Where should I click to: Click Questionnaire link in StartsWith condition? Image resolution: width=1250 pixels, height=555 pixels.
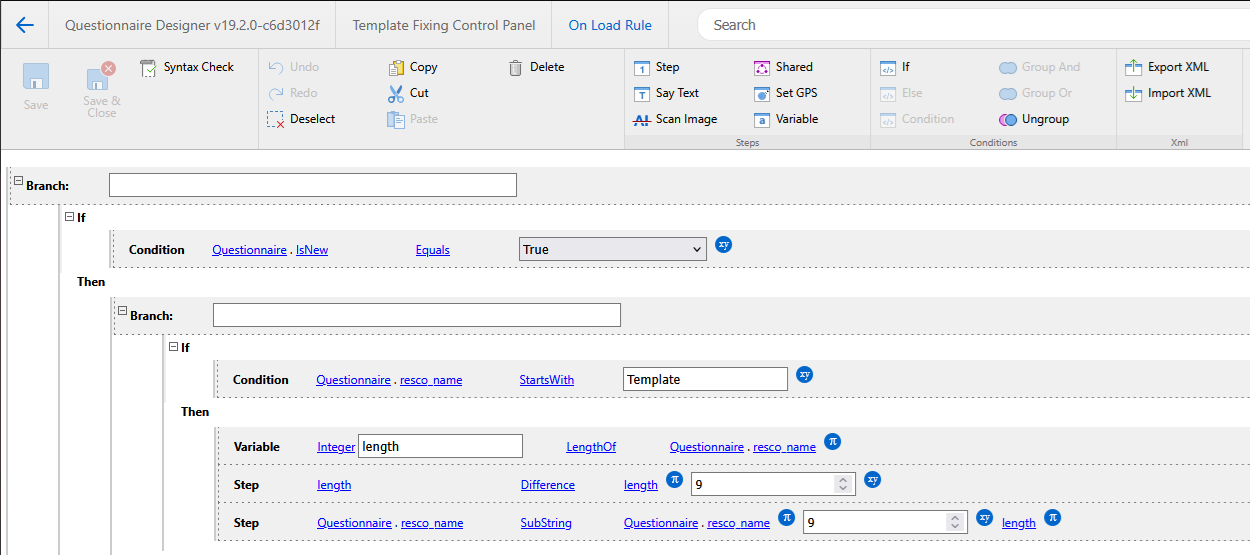coord(353,380)
